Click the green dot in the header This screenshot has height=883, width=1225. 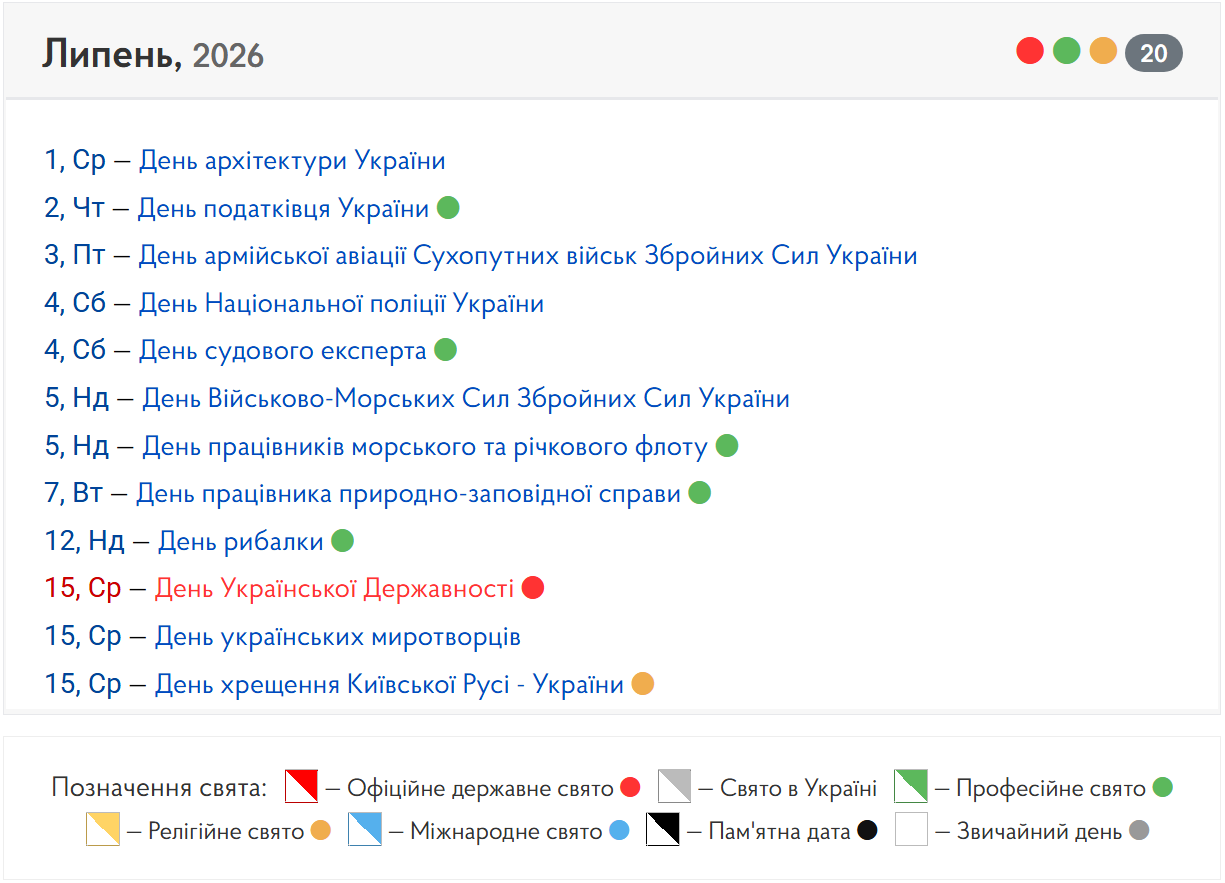[1067, 51]
